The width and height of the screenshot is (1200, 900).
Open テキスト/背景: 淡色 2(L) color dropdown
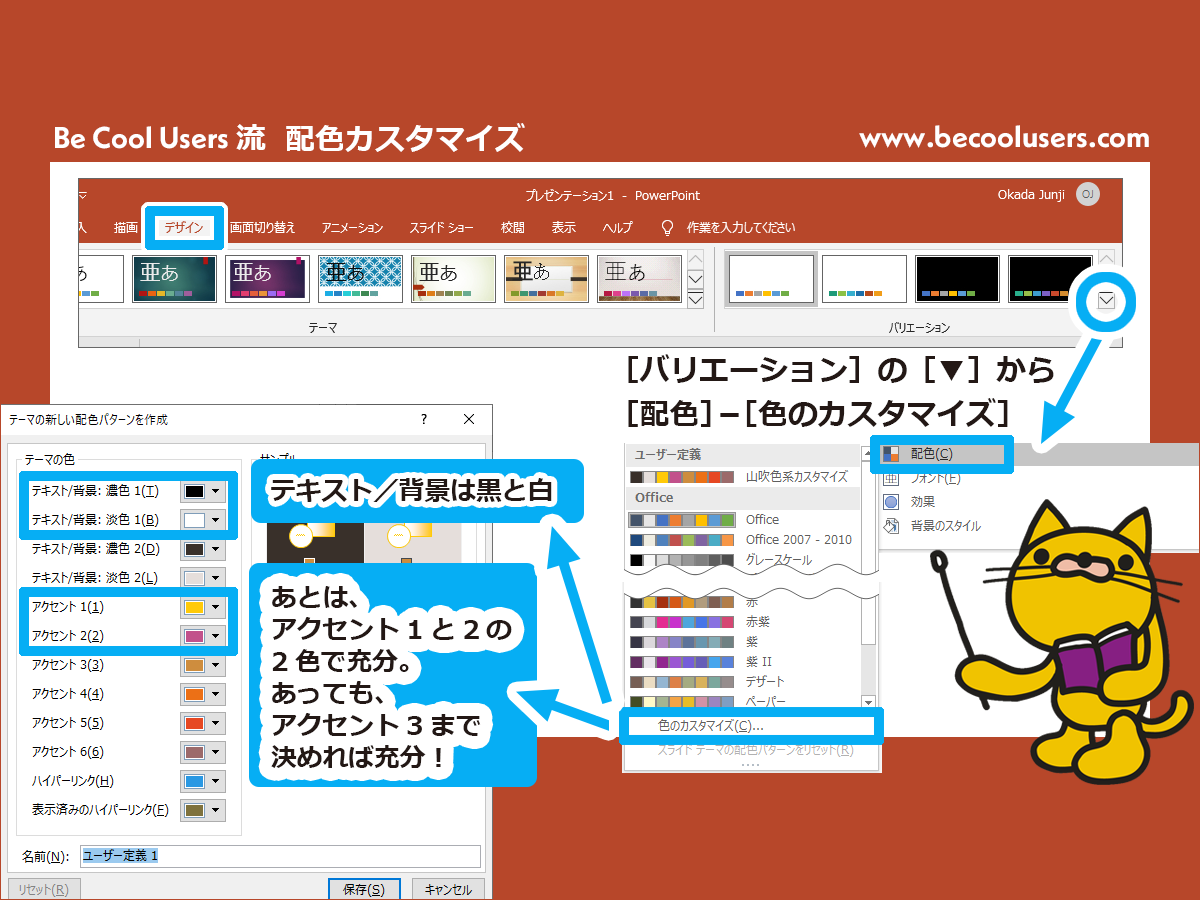click(x=204, y=578)
